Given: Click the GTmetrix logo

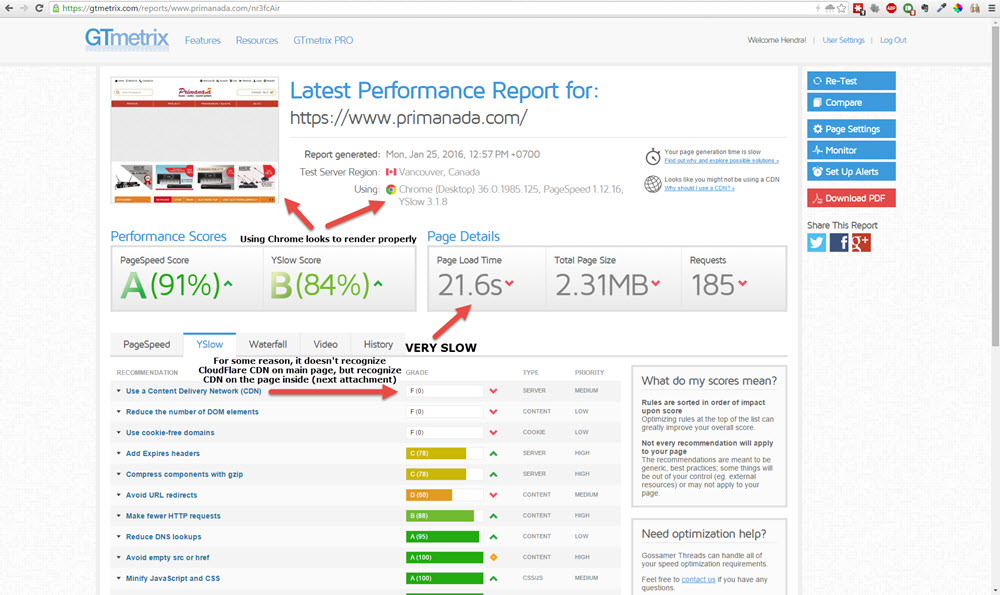Looking at the screenshot, I should (127, 39).
